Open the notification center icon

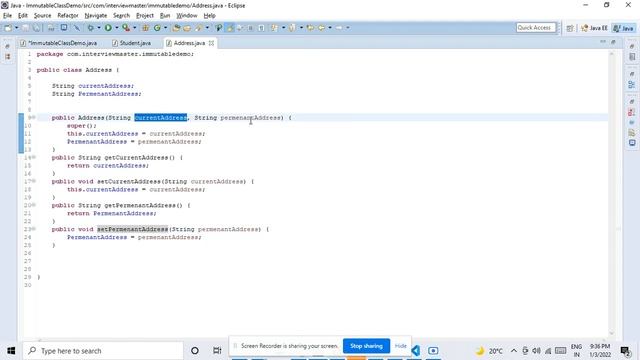tap(625, 351)
